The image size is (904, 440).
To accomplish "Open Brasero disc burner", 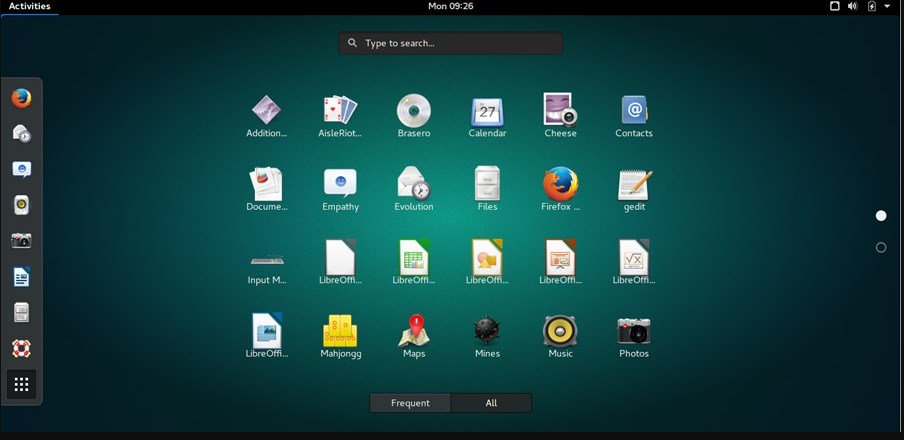I will click(x=414, y=116).
